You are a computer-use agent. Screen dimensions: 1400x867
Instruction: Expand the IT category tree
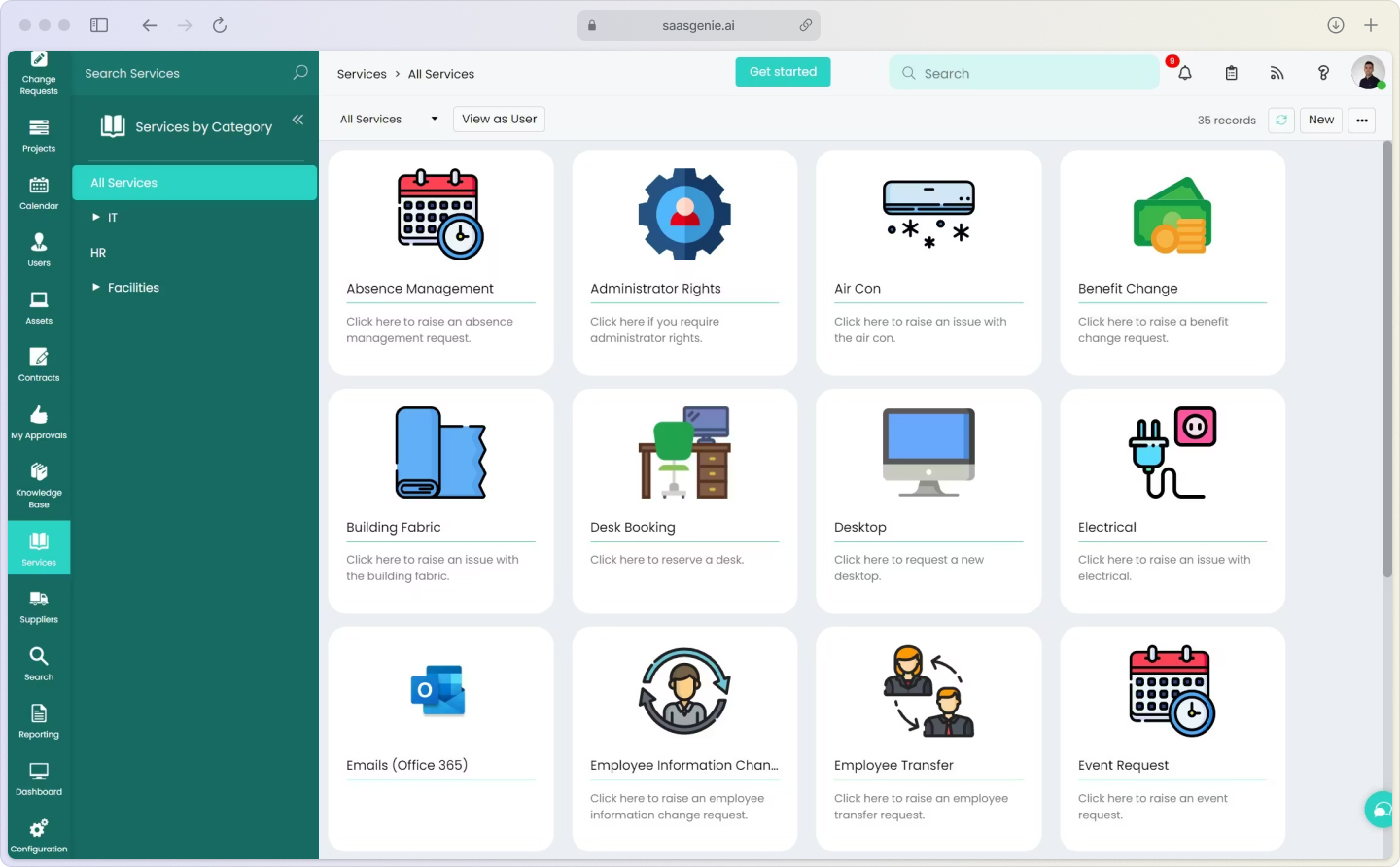pyautogui.click(x=96, y=217)
